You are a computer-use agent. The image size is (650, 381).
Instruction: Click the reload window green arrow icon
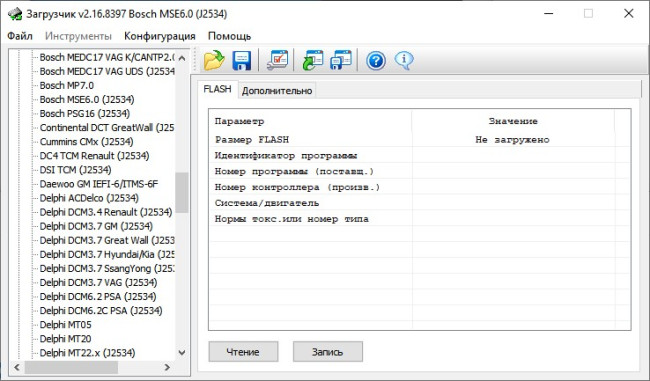(x=313, y=61)
